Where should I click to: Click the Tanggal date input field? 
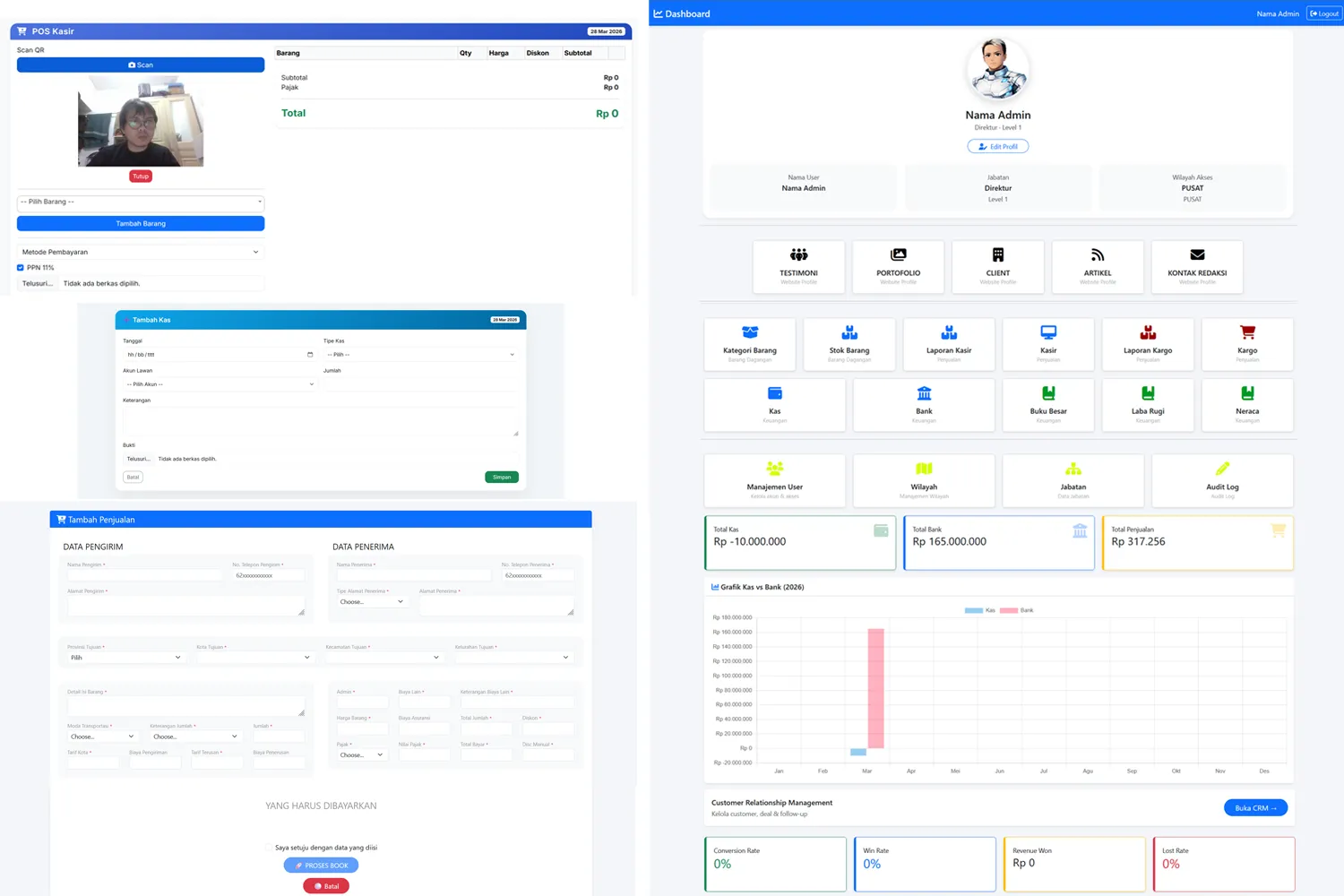click(x=219, y=355)
